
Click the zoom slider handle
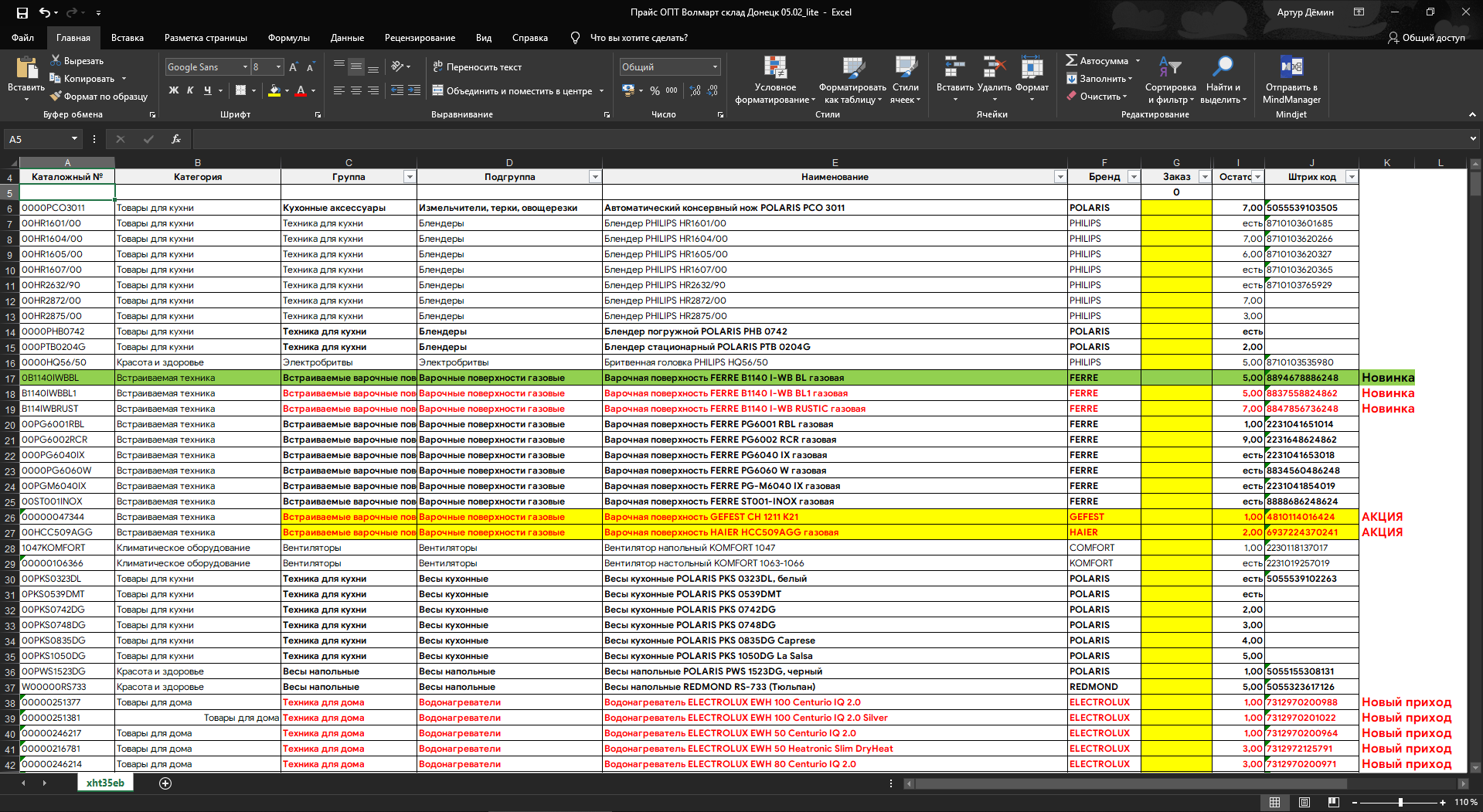click(x=1400, y=803)
